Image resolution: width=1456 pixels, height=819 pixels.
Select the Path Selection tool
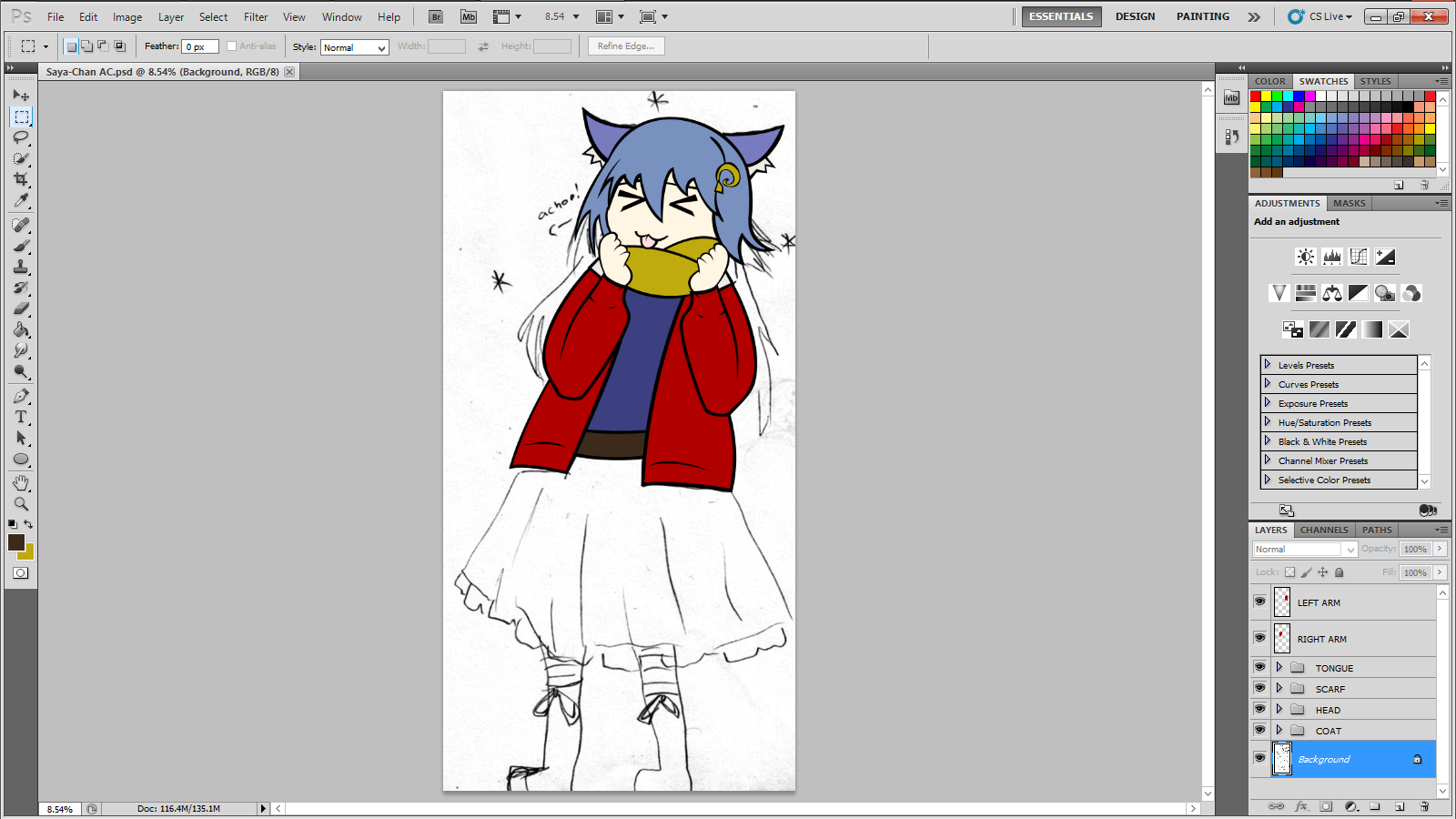coord(21,438)
